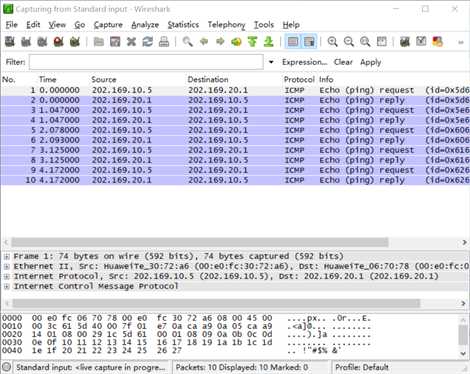Reload the capture file
Viewport: 470px width, 374px height.
(147, 42)
